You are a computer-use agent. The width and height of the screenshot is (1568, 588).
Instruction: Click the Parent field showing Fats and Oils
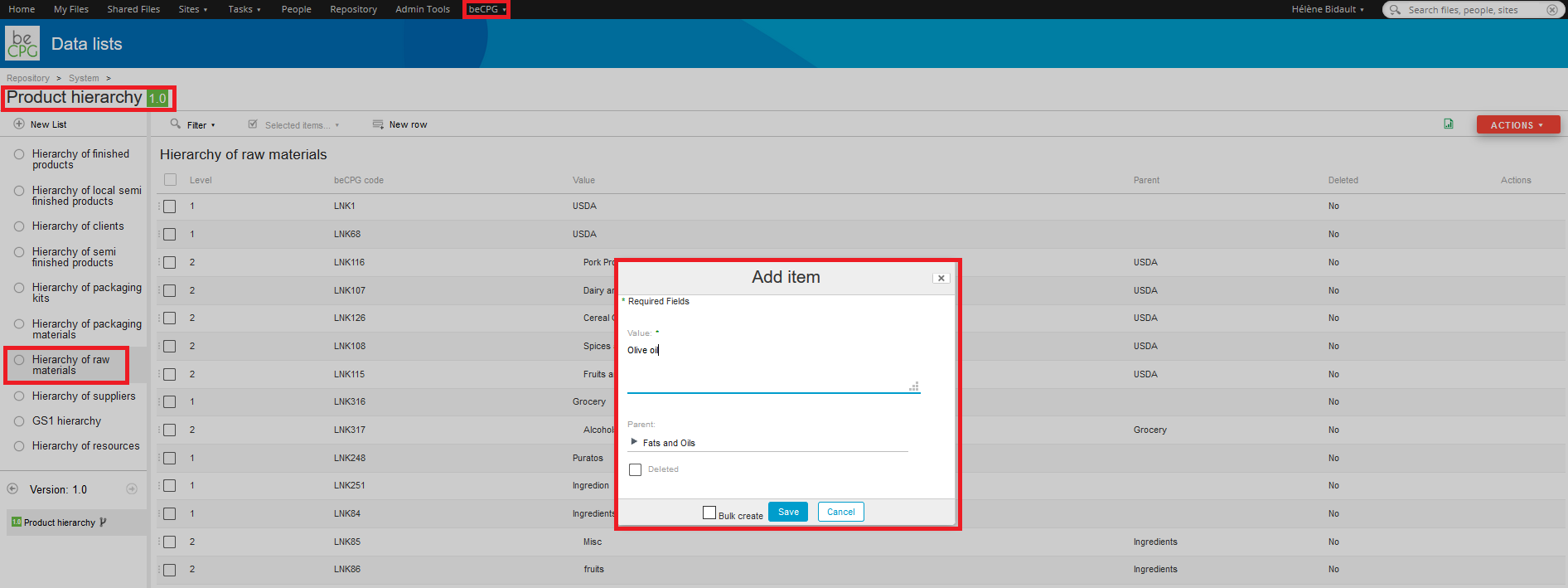(x=768, y=443)
